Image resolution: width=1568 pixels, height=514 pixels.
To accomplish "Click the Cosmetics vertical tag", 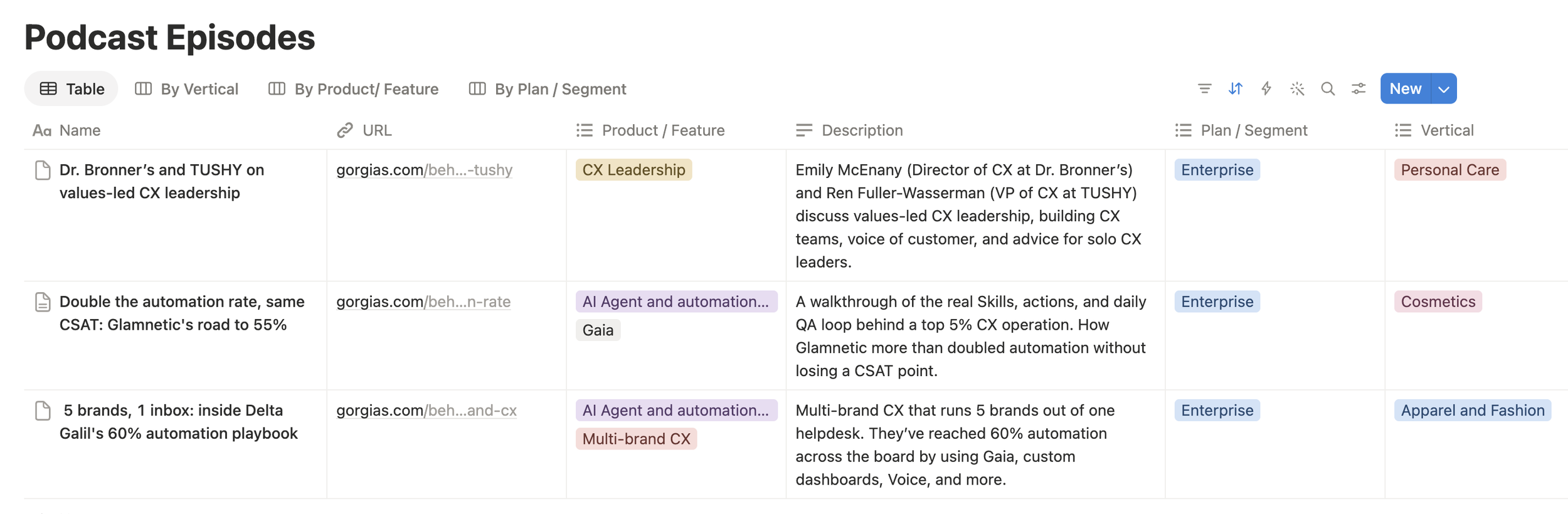I will 1438,302.
